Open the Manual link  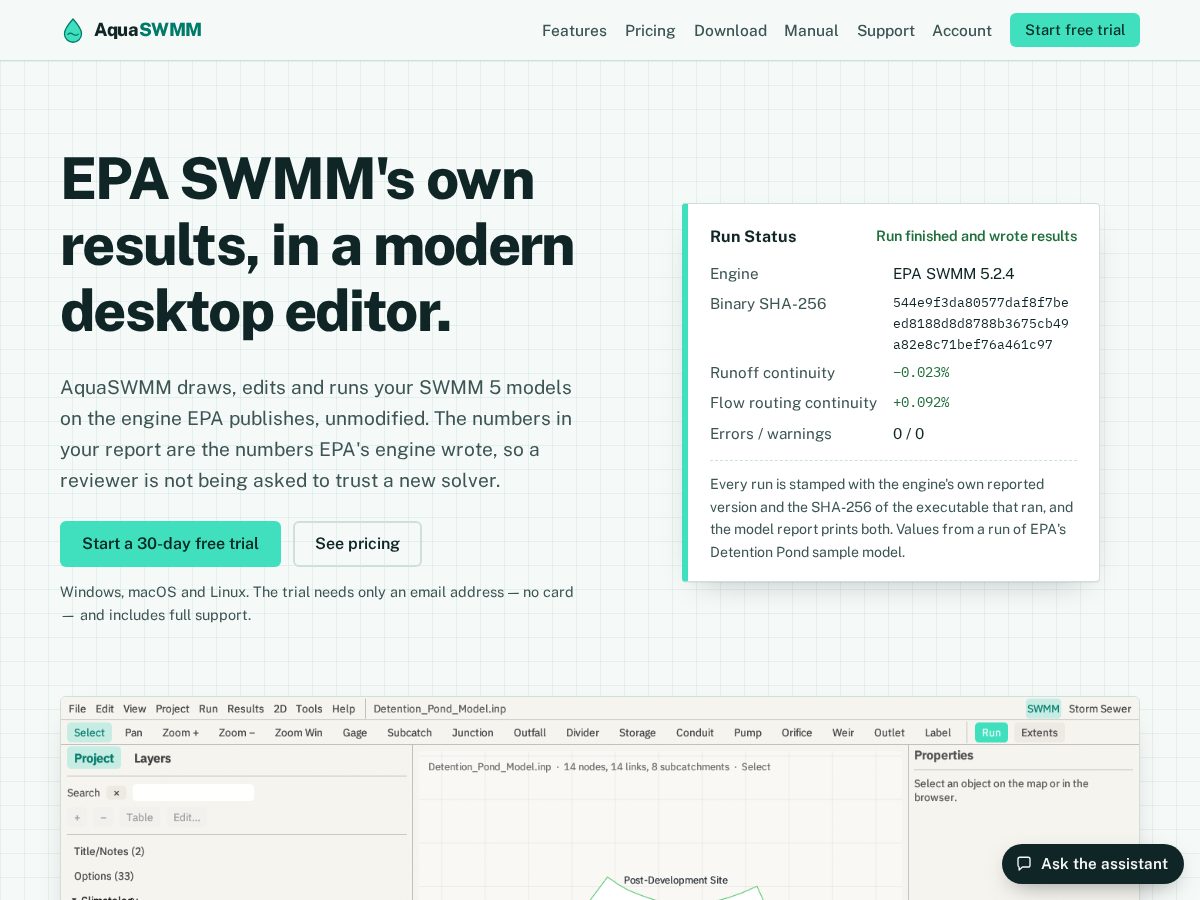tap(811, 31)
